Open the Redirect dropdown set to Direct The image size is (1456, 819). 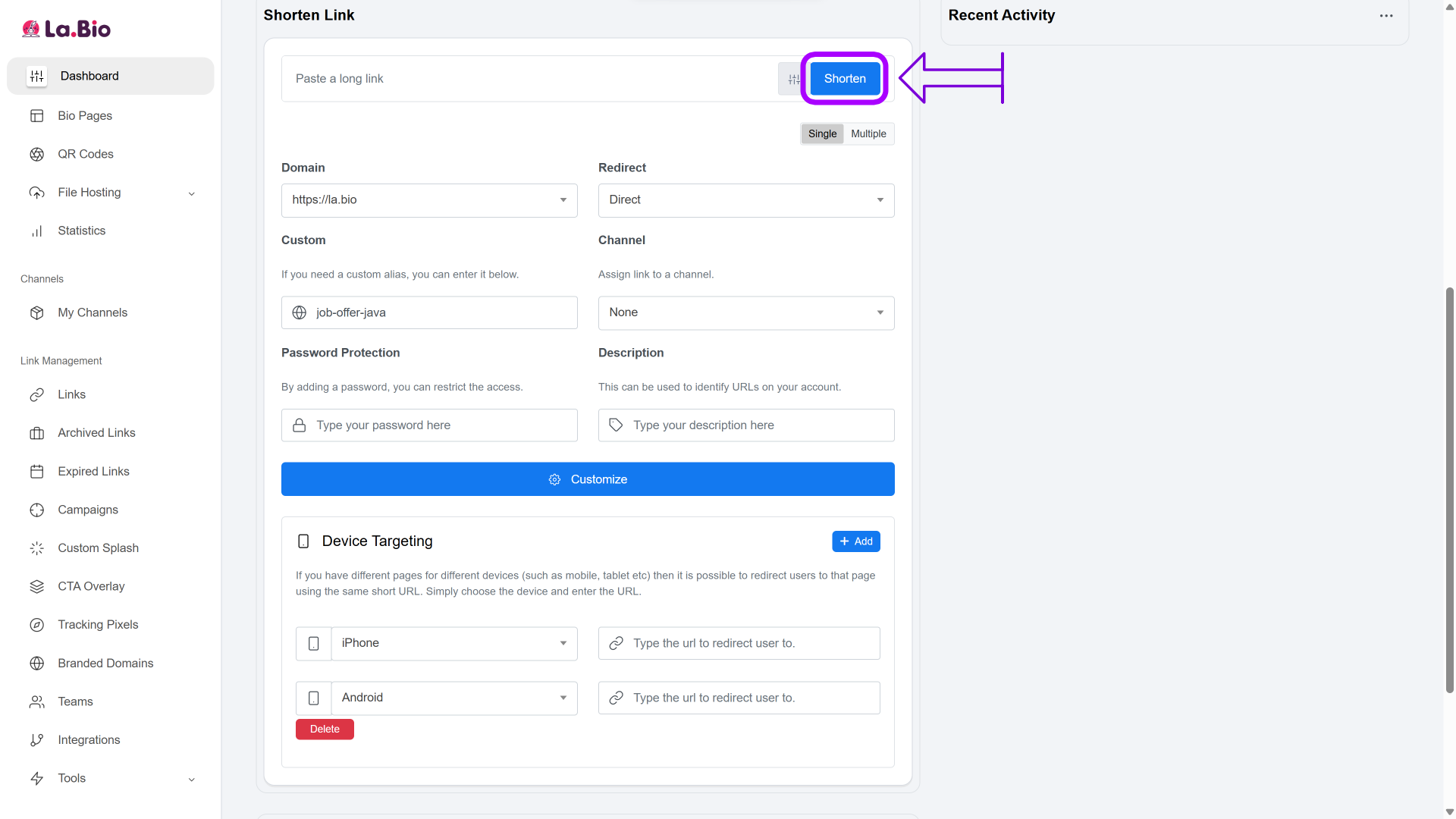click(x=745, y=200)
